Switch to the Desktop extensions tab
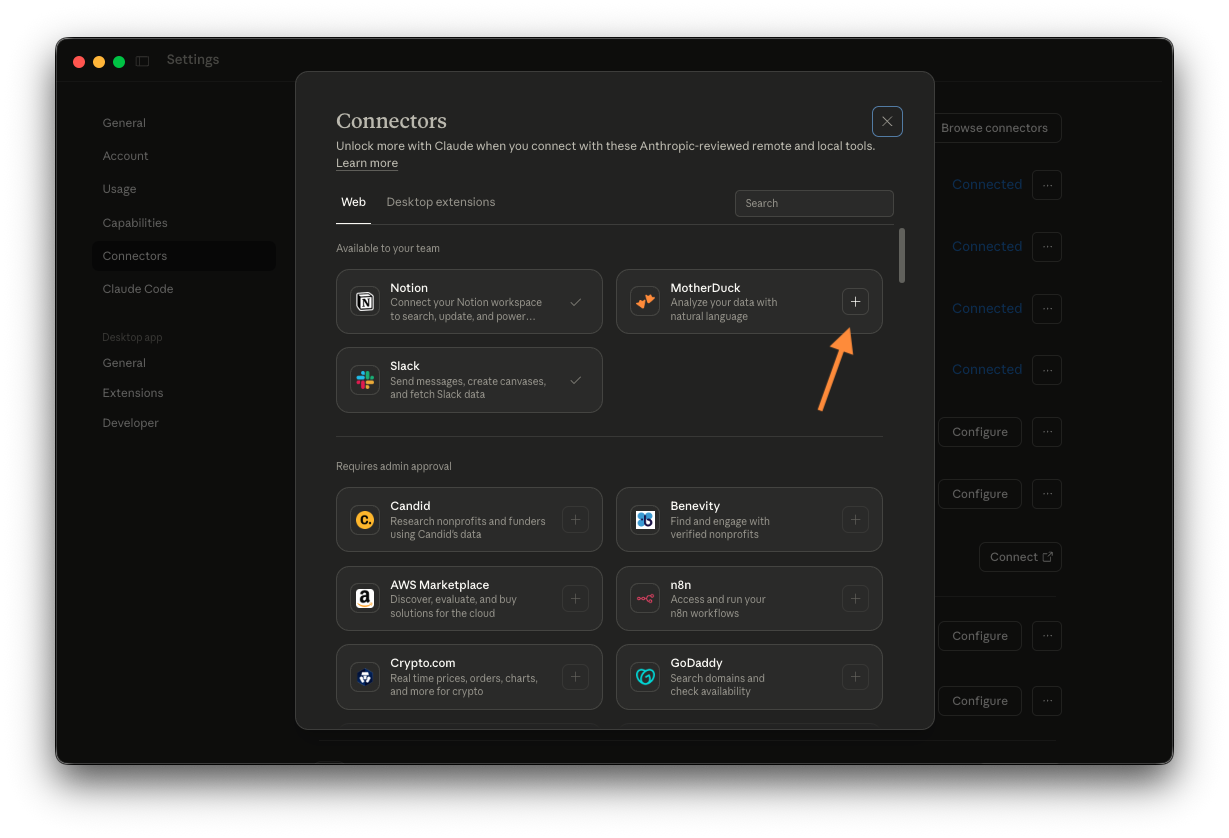Screen dimensions: 1229x838 pyautogui.click(x=441, y=202)
